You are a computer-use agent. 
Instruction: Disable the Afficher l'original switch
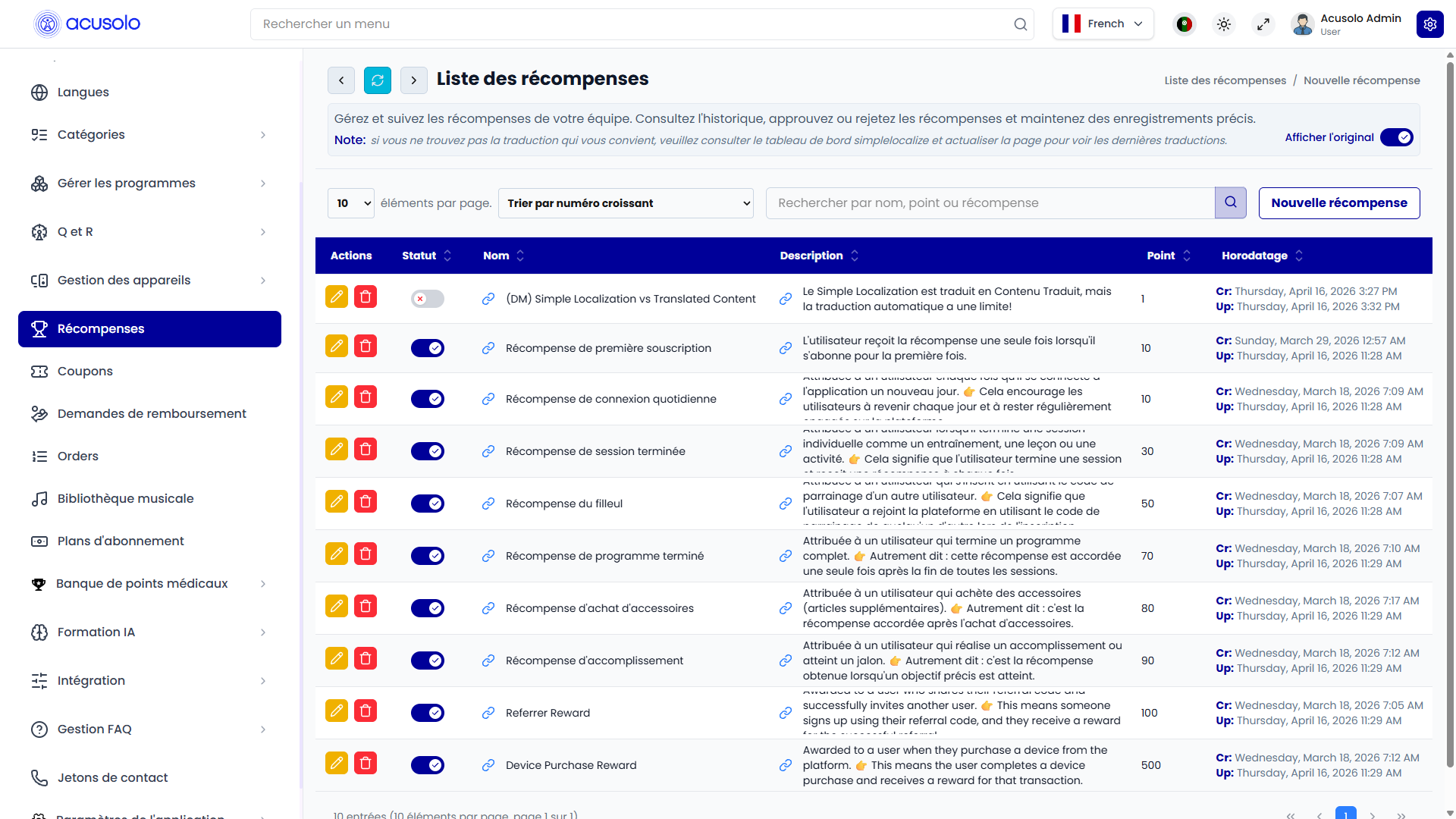(x=1397, y=137)
